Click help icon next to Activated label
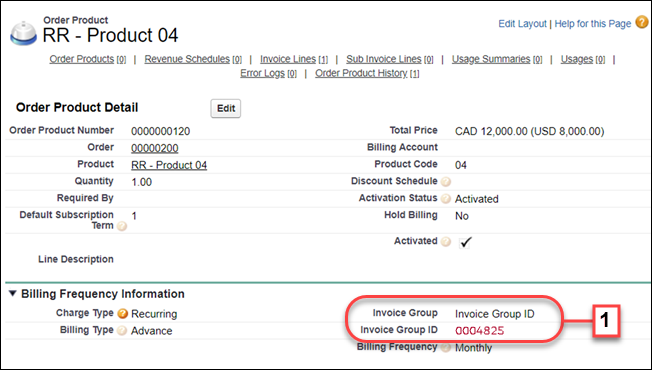 446,242
